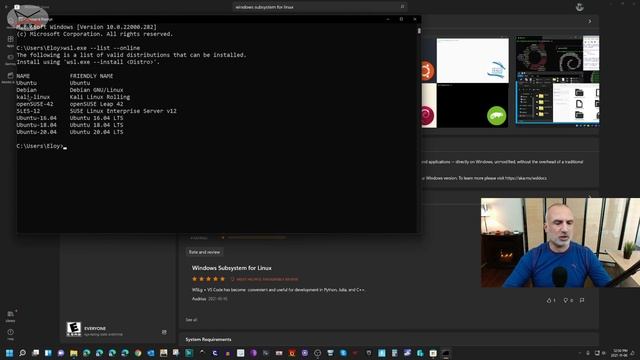Report the review with flag icon
Image resolution: width=640 pixels, height=360 pixels.
pyautogui.click(x=582, y=300)
